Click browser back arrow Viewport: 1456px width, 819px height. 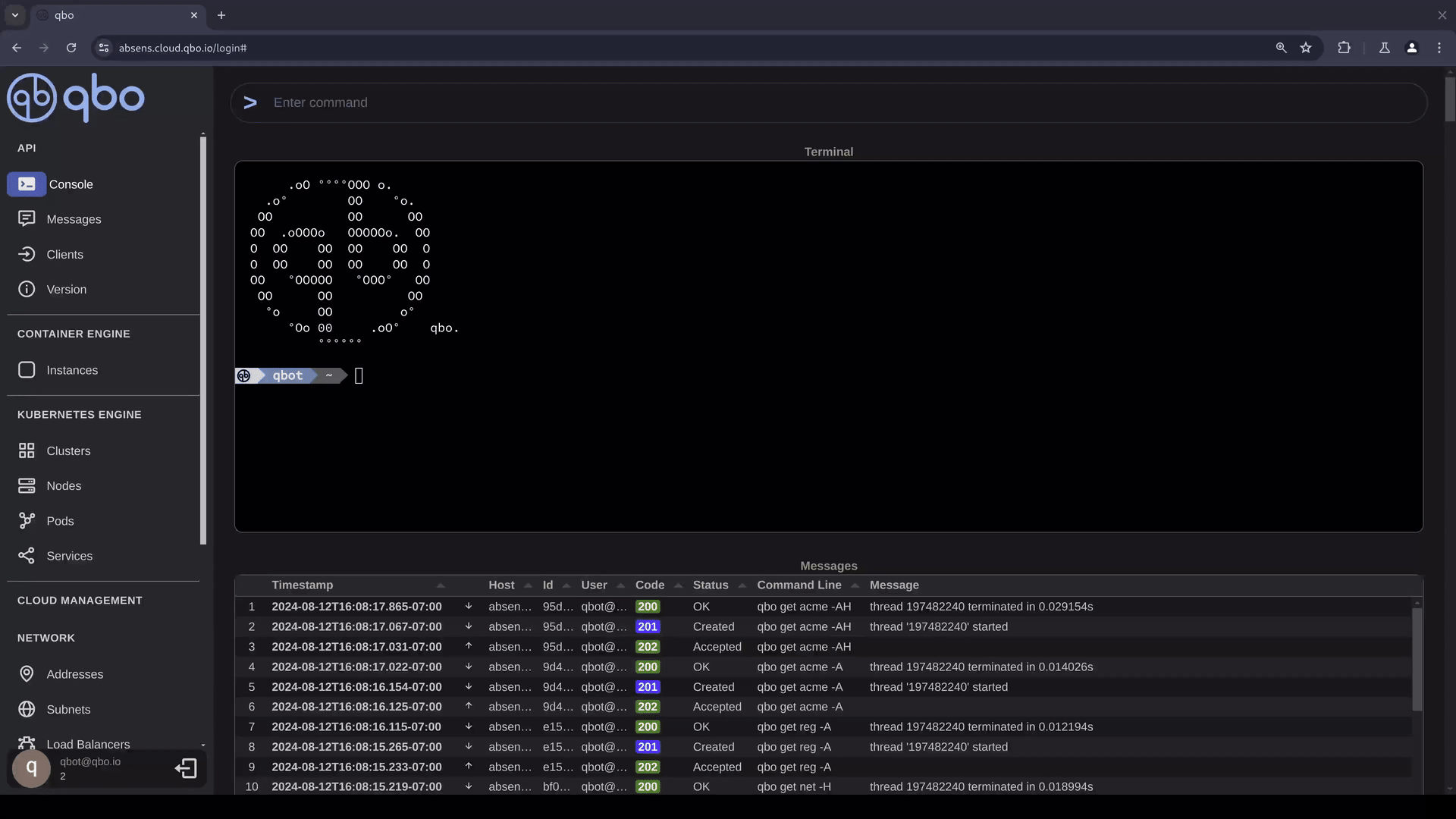(x=17, y=48)
